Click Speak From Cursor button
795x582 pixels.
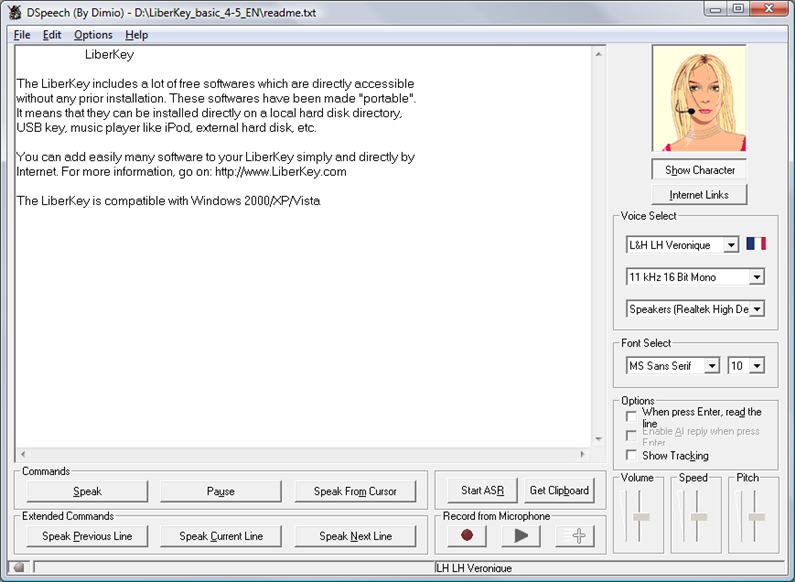(x=355, y=491)
